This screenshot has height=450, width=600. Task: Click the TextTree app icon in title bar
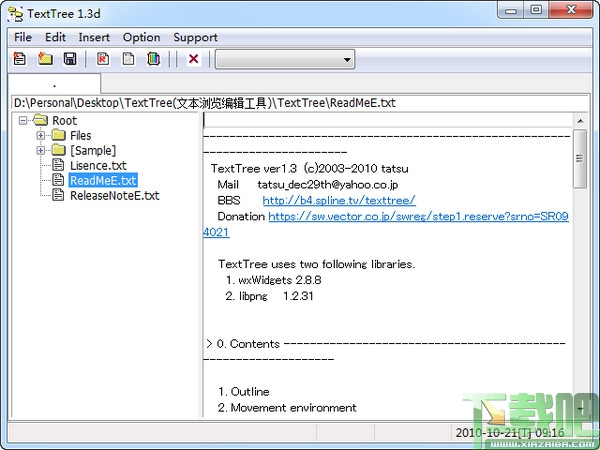(x=15, y=14)
